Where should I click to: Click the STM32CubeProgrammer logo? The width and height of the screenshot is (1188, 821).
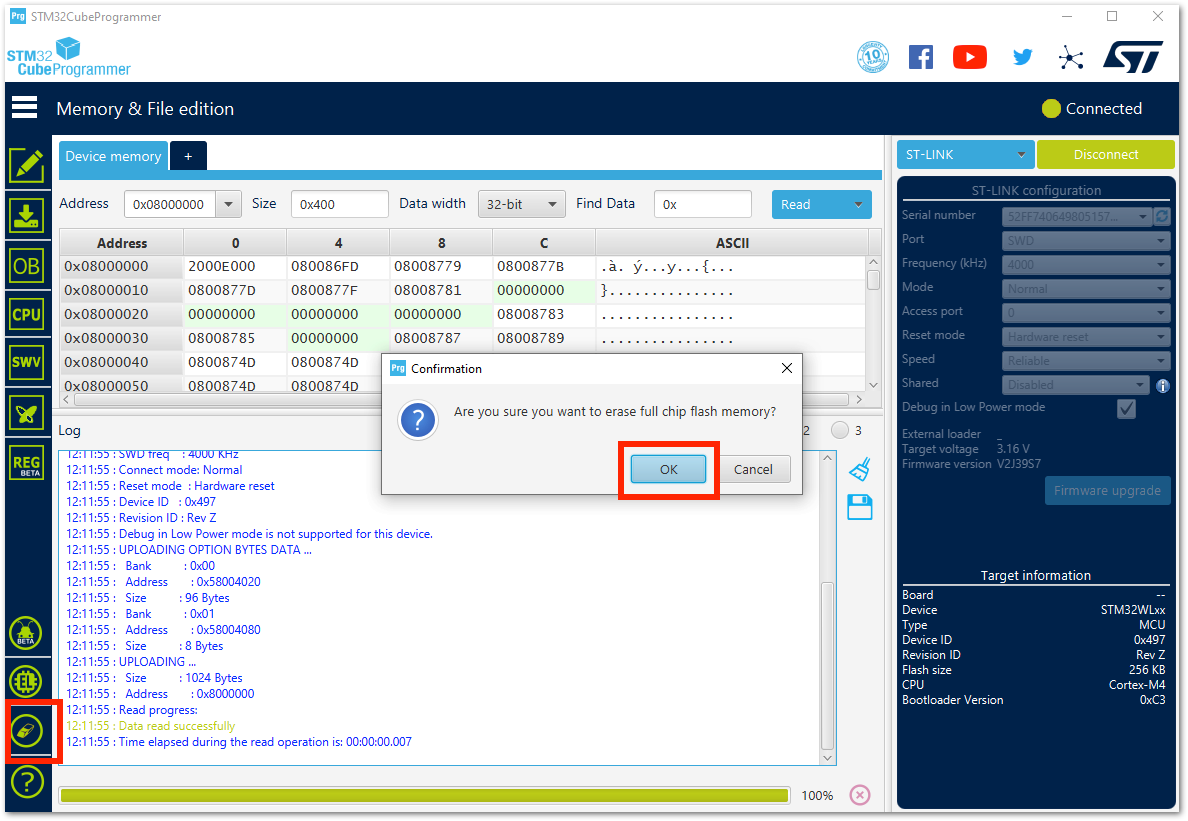tap(68, 58)
